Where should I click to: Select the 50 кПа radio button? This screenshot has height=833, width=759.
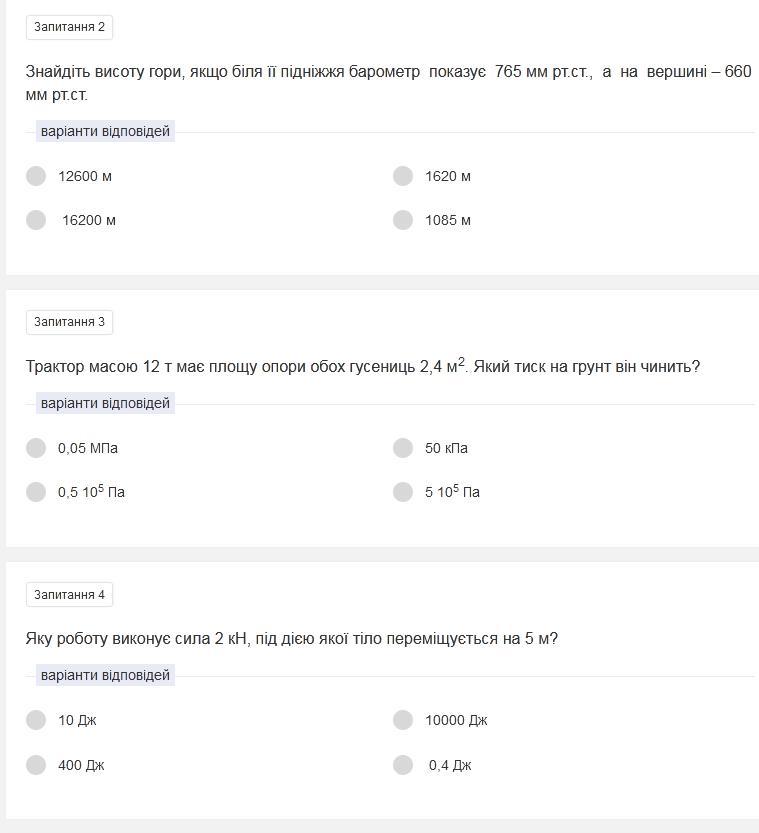[403, 448]
